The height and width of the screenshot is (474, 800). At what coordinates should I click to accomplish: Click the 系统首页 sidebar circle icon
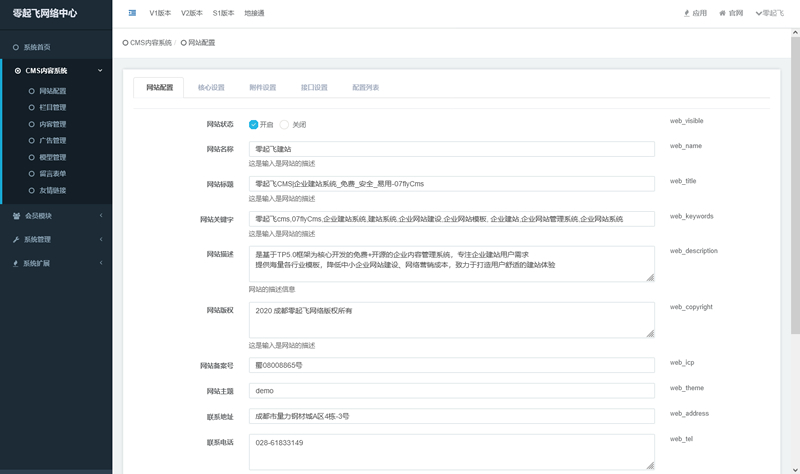[x=16, y=47]
